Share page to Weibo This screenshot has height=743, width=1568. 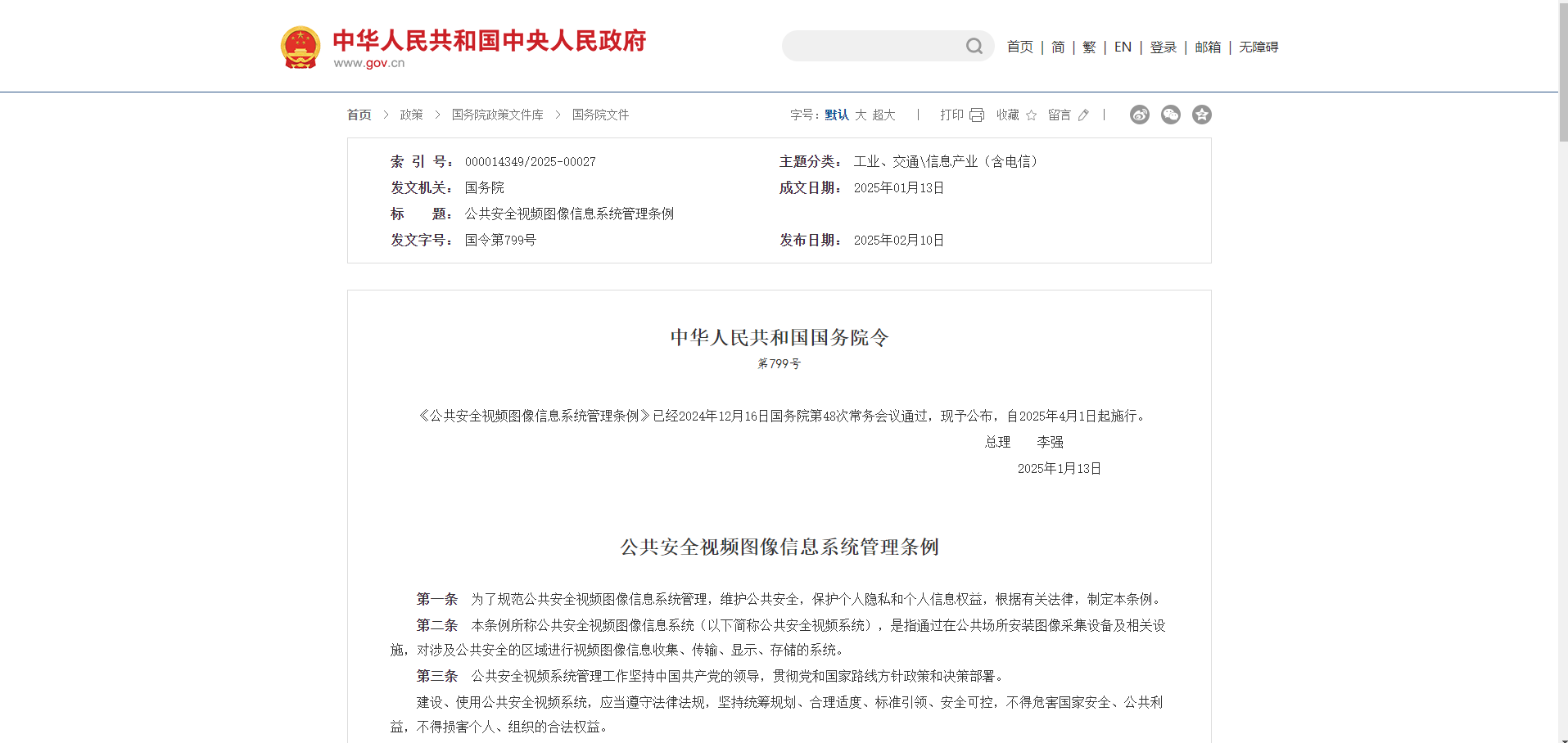coord(1139,115)
